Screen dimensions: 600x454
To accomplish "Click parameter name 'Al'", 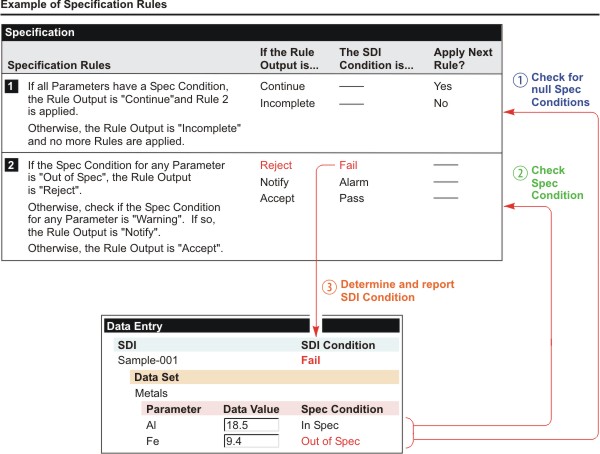I will 151,425.
